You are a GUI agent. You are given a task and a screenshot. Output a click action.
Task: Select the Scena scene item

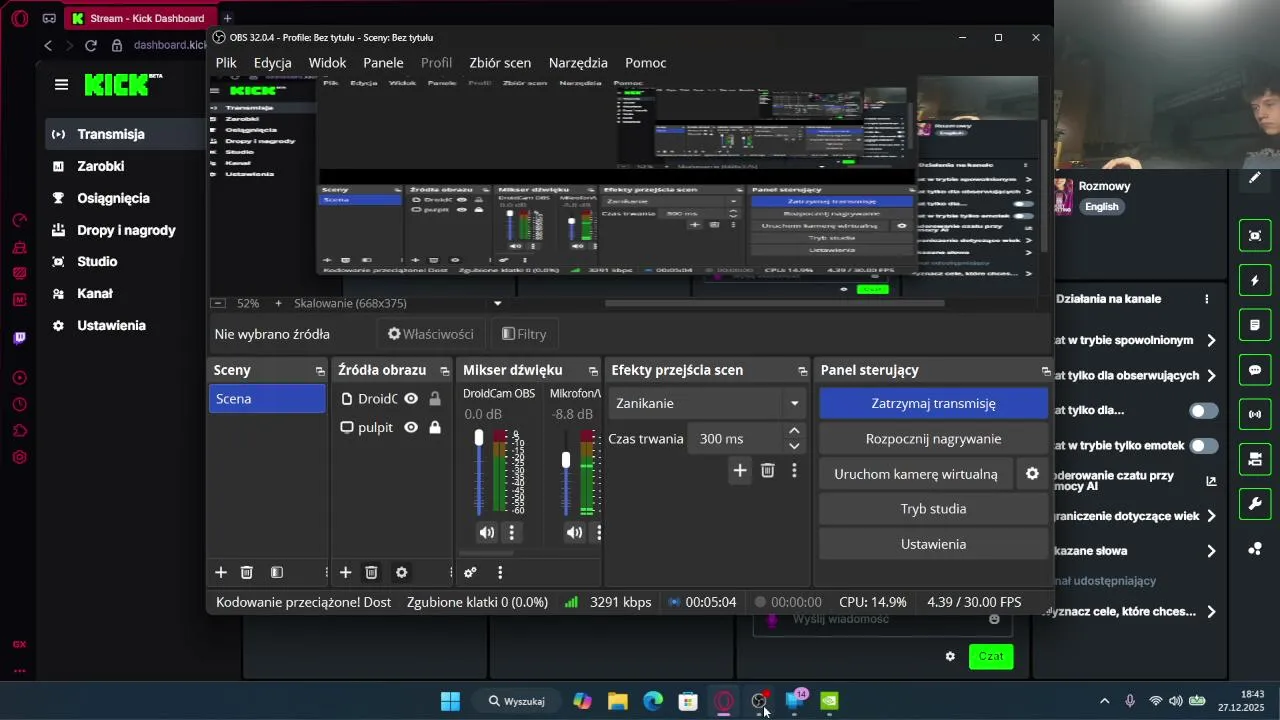click(x=267, y=399)
